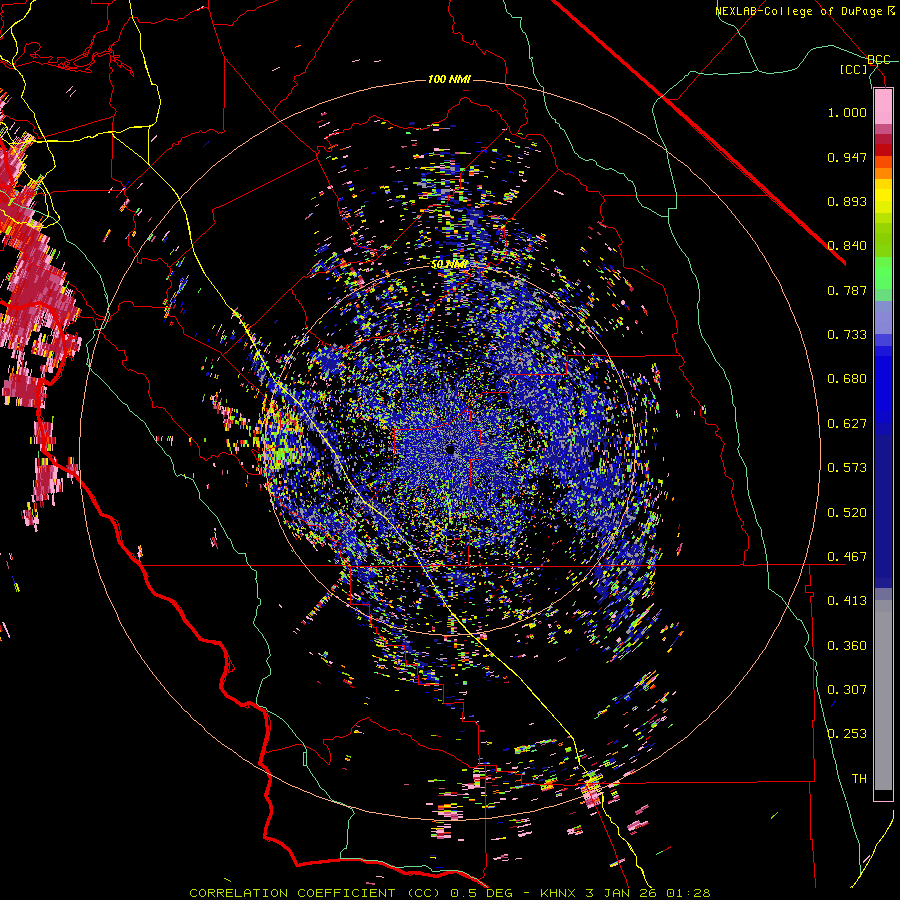Screen dimensions: 900x900
Task: Click the 0.520 color scale value
Action: click(847, 513)
